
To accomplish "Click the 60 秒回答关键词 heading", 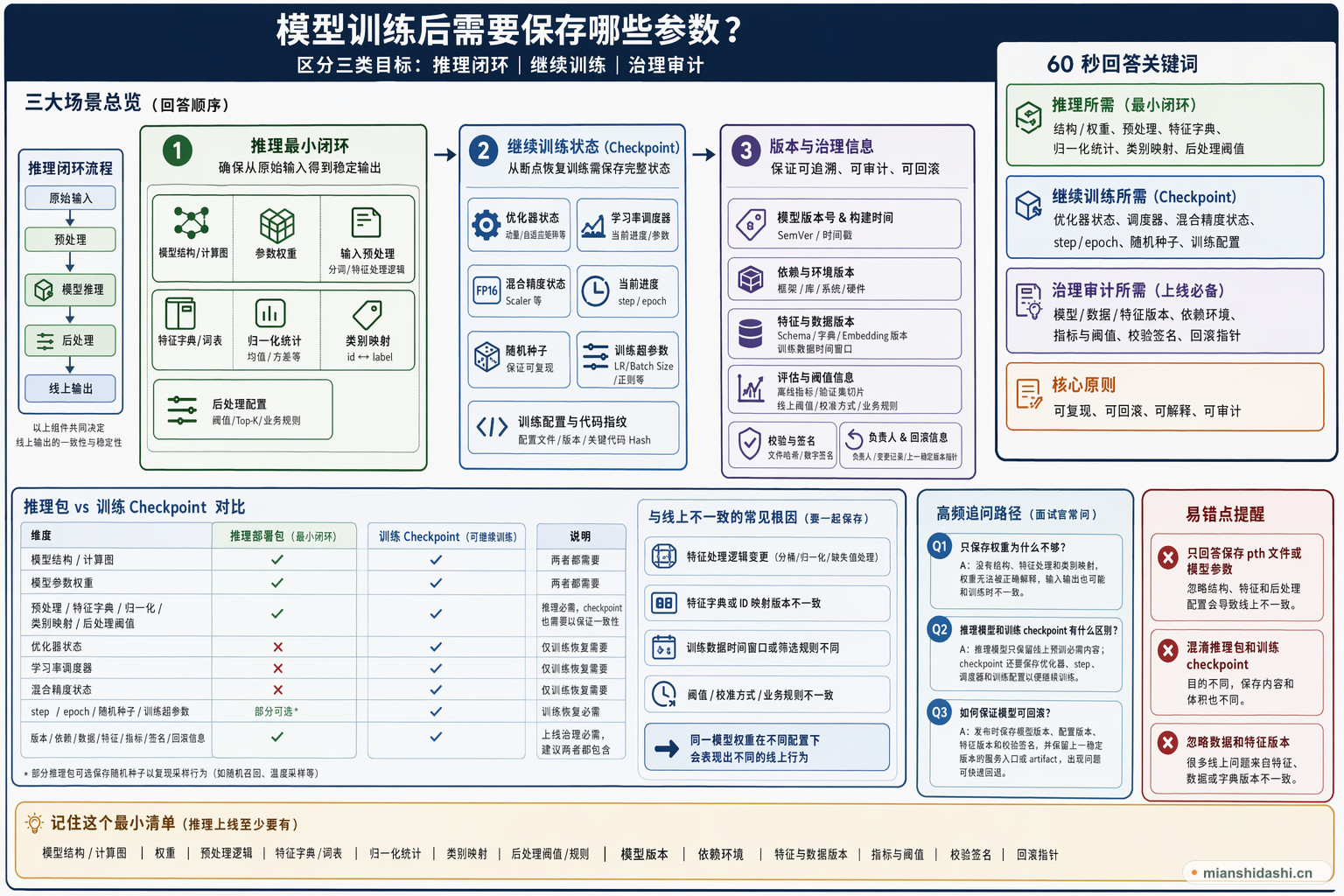I will pyautogui.click(x=1122, y=64).
